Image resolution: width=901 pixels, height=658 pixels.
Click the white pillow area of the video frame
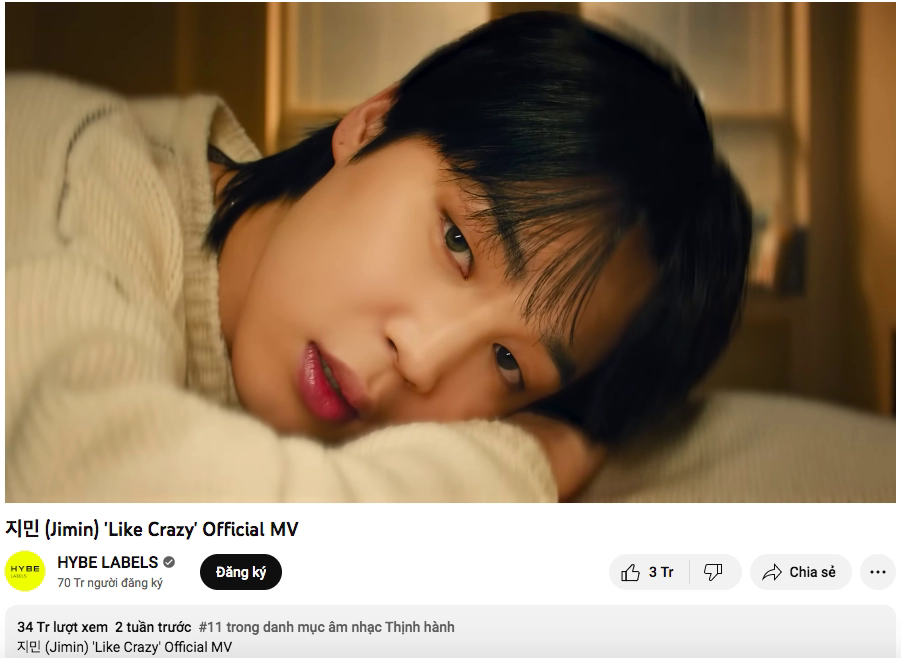(747, 454)
